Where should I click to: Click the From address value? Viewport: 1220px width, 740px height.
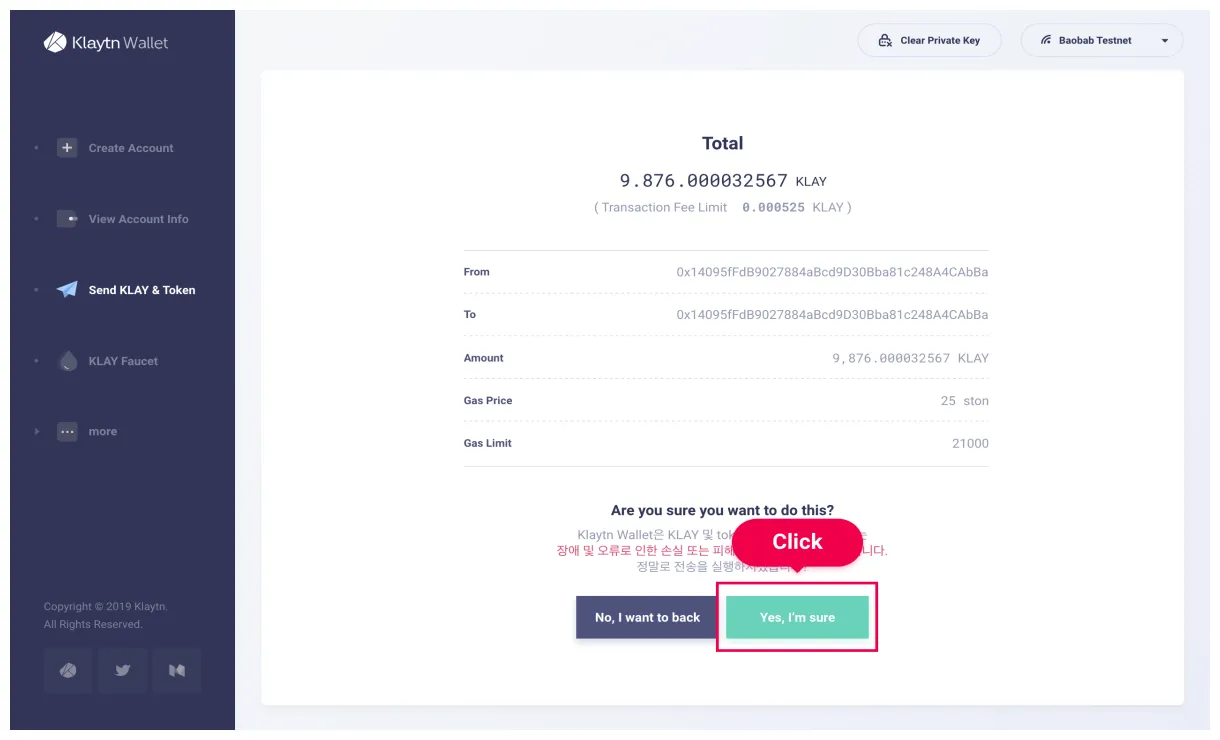tap(832, 272)
